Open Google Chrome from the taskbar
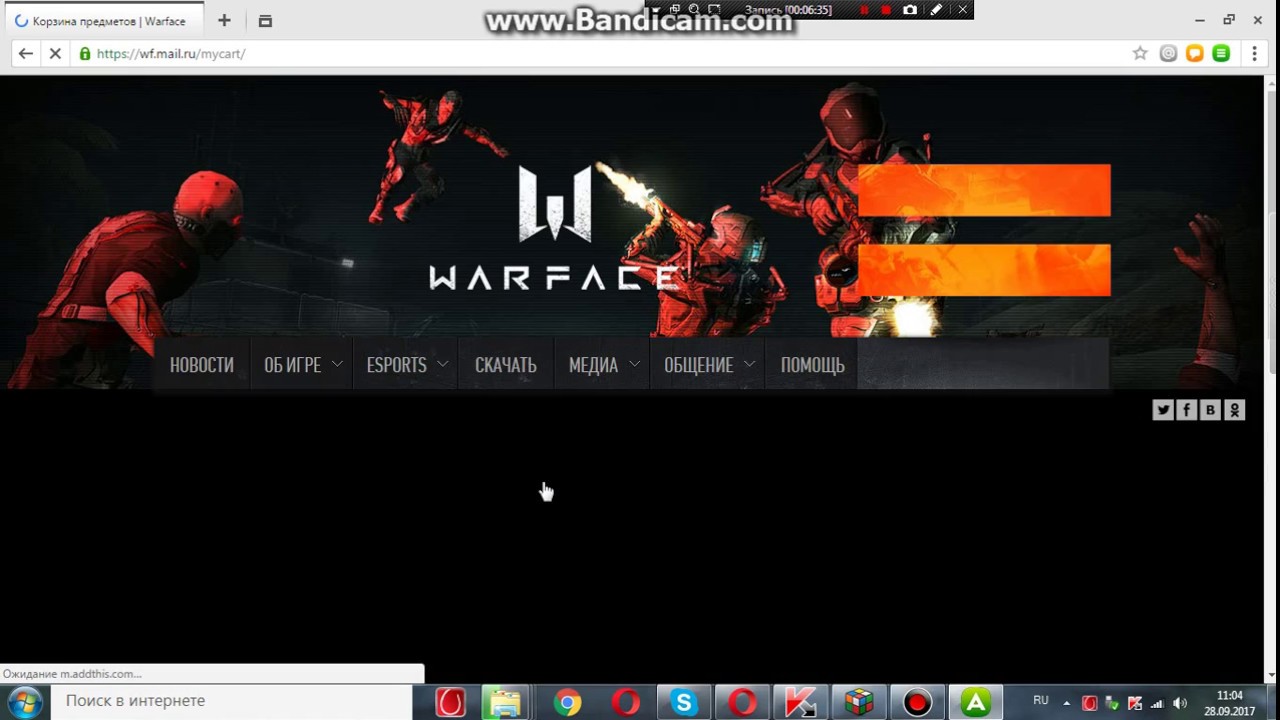The width and height of the screenshot is (1280, 720). (x=567, y=702)
